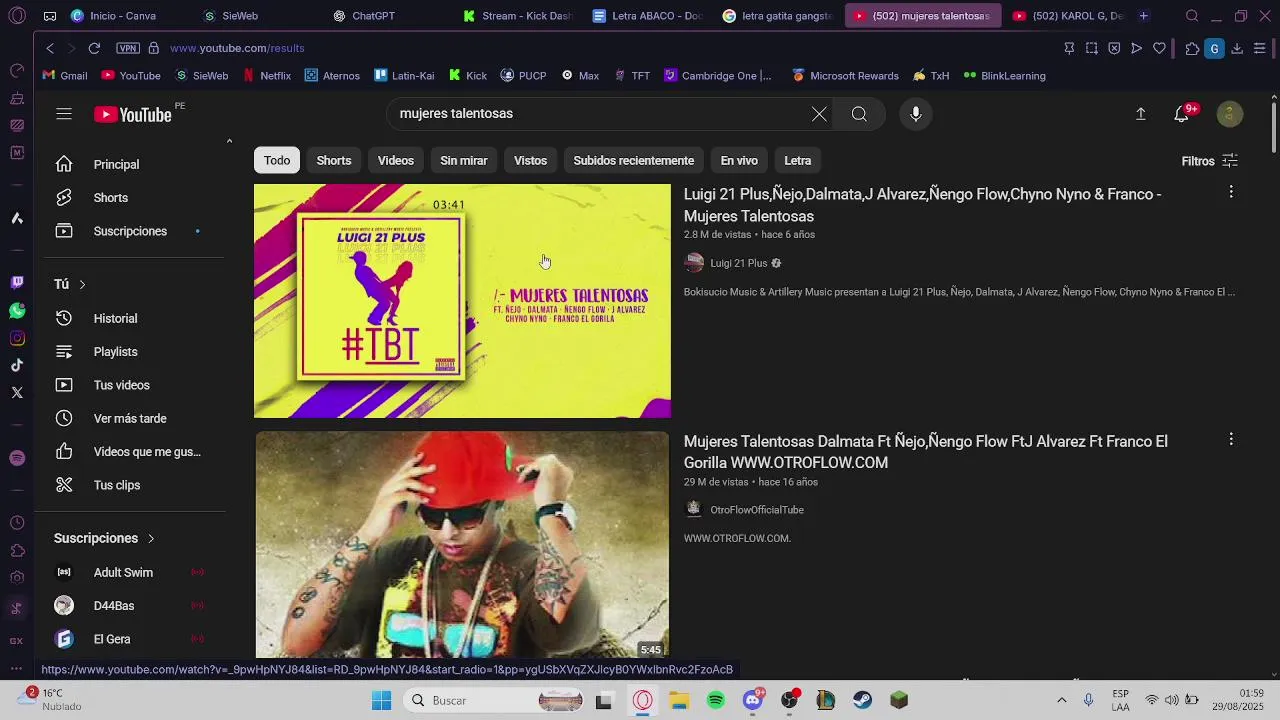
Task: Reload the page
Action: point(94,48)
